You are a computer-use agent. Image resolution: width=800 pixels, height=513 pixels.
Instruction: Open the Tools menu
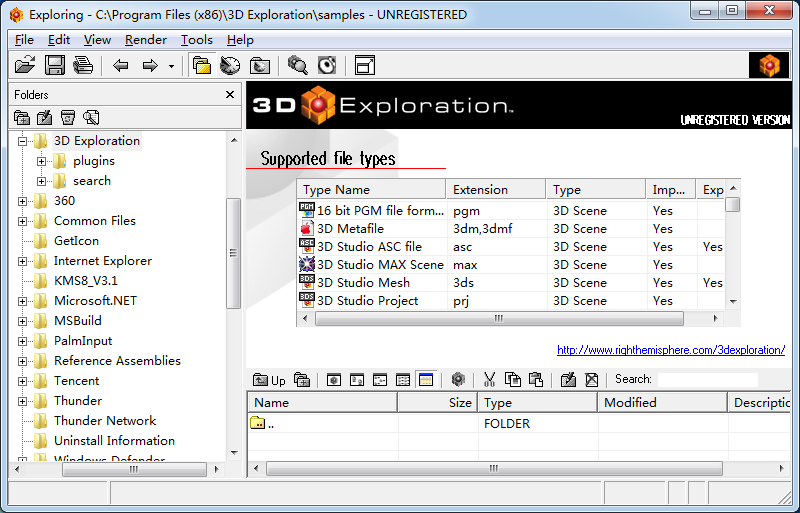coord(196,40)
